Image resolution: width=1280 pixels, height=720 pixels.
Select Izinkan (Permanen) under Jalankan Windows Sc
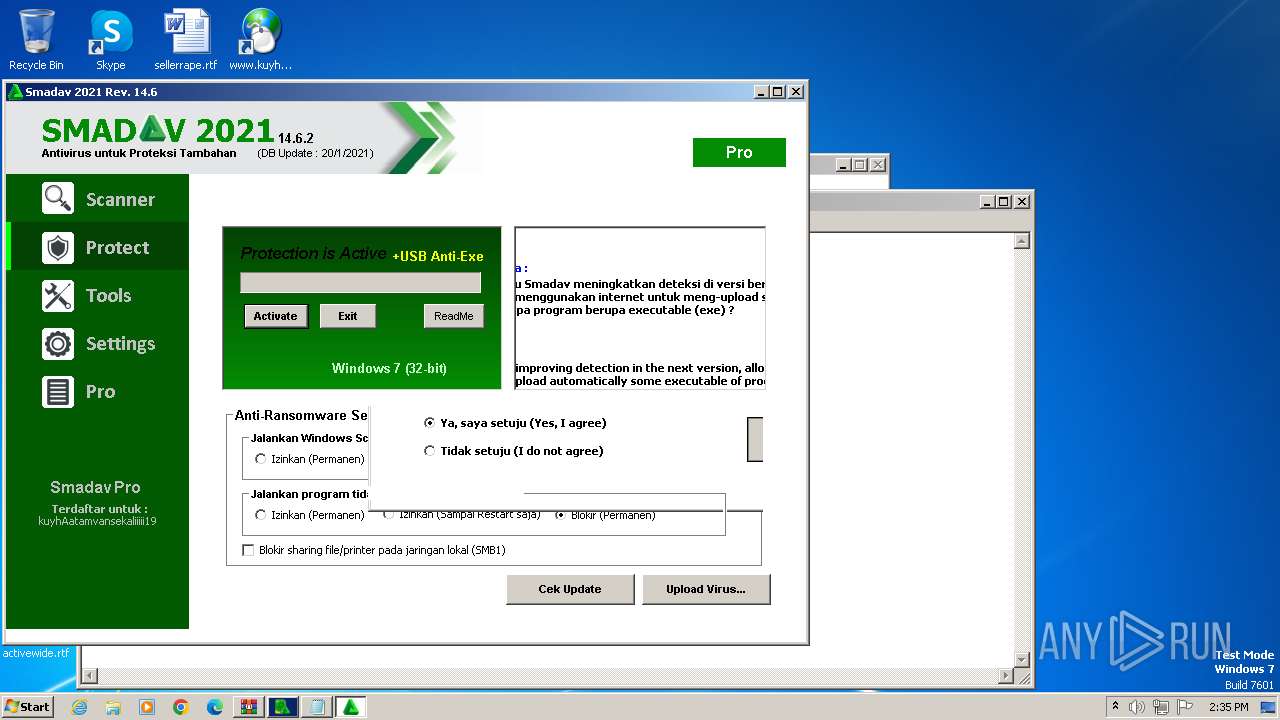(x=310, y=459)
